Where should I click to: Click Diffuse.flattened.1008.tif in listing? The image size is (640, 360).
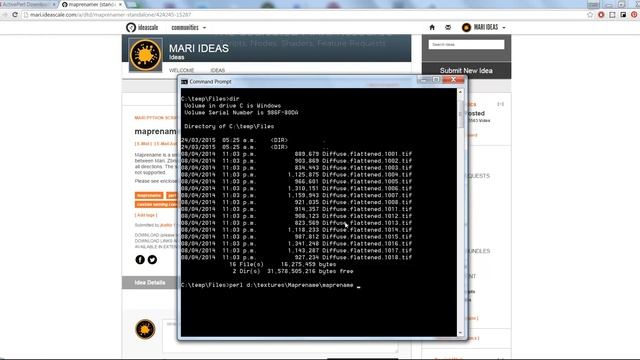pos(367,202)
